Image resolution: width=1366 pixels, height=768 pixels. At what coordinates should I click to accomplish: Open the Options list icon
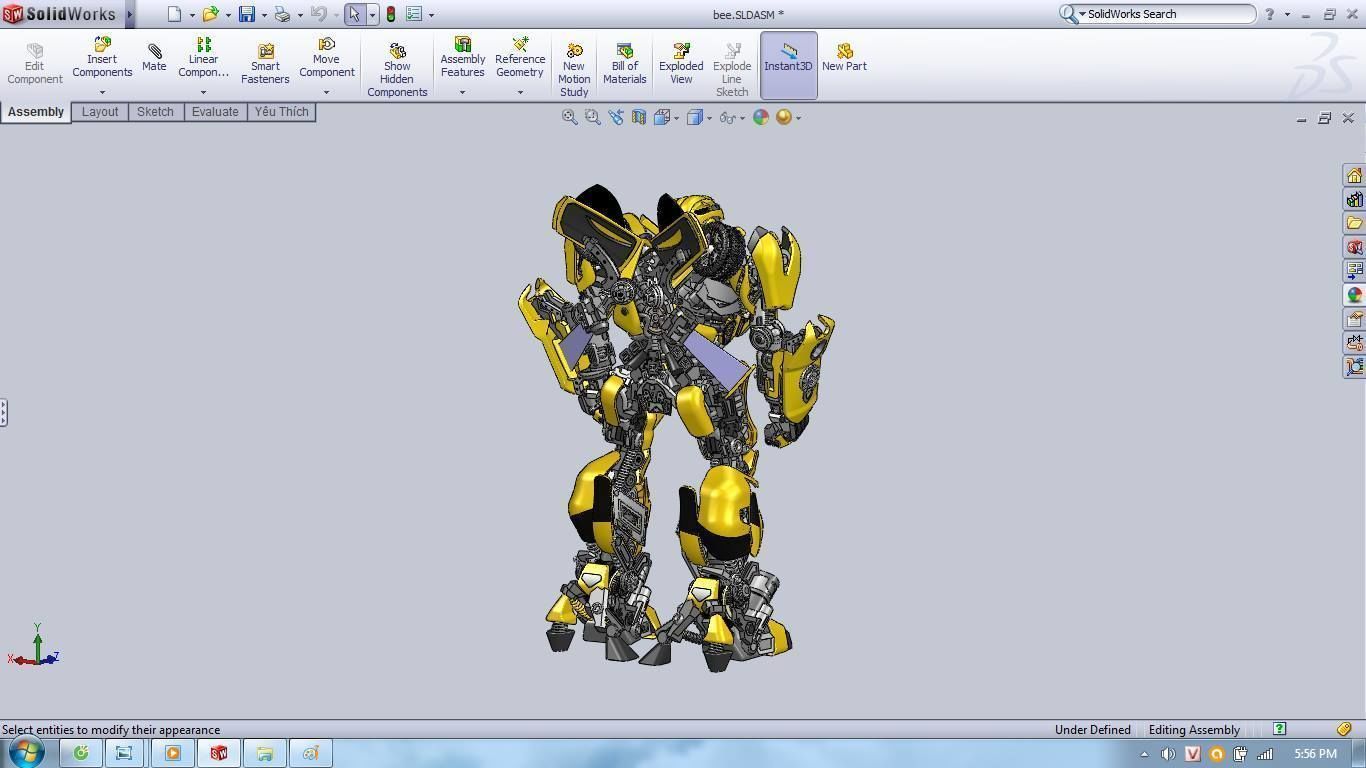tap(414, 14)
